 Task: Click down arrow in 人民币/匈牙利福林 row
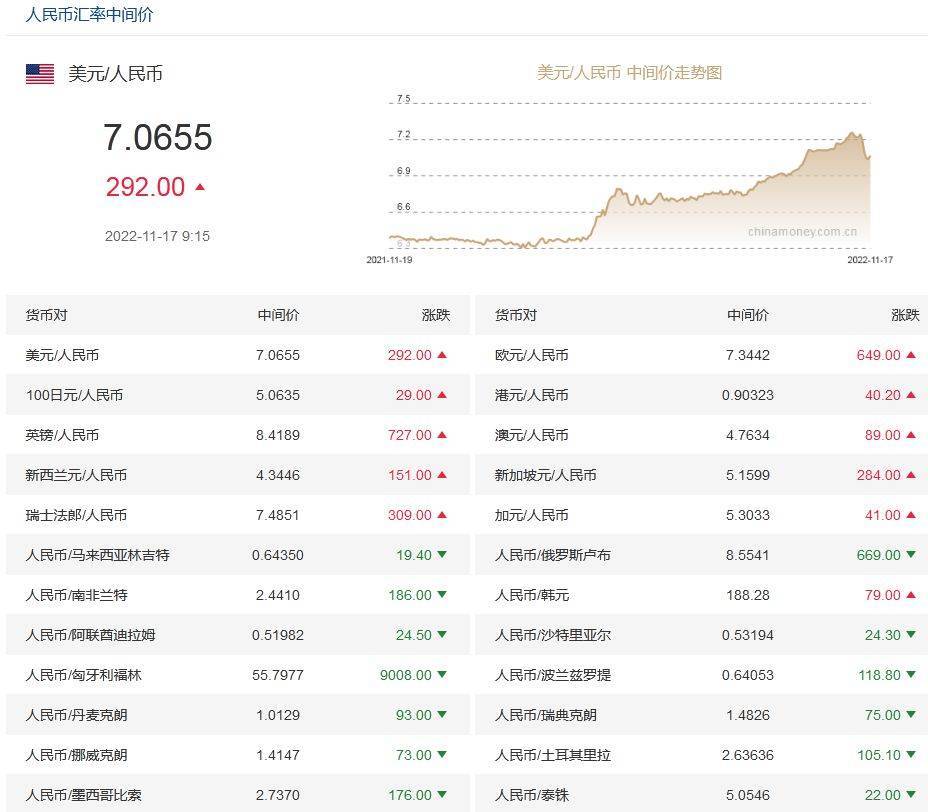[442, 675]
